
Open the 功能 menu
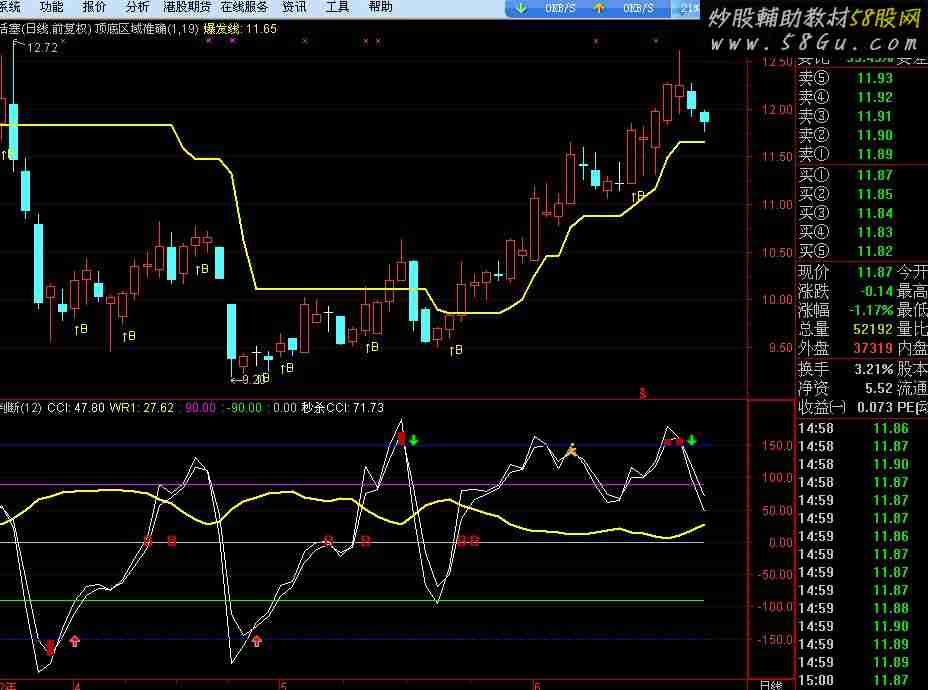(x=52, y=7)
